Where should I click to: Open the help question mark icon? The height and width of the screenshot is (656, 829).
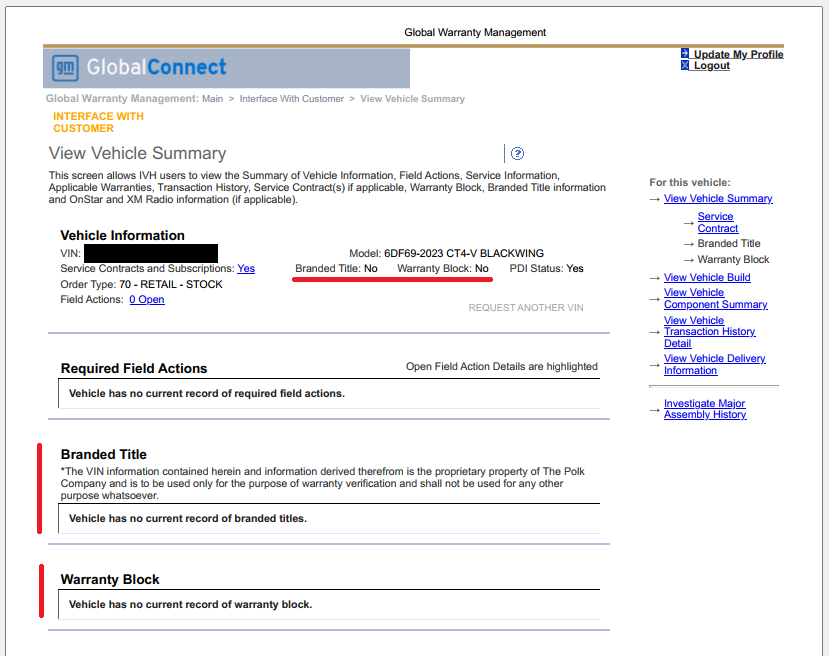click(518, 153)
